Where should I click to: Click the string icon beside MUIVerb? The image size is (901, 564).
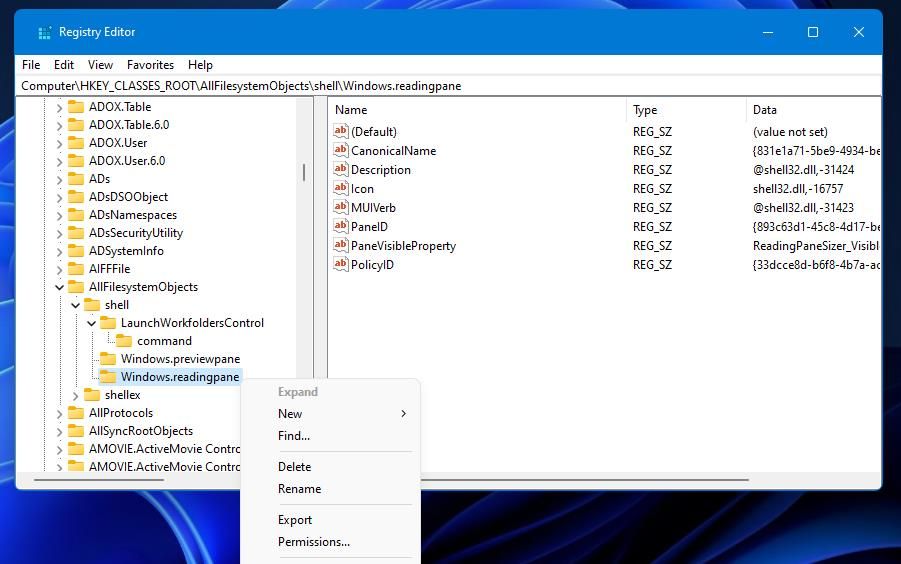pyautogui.click(x=341, y=207)
